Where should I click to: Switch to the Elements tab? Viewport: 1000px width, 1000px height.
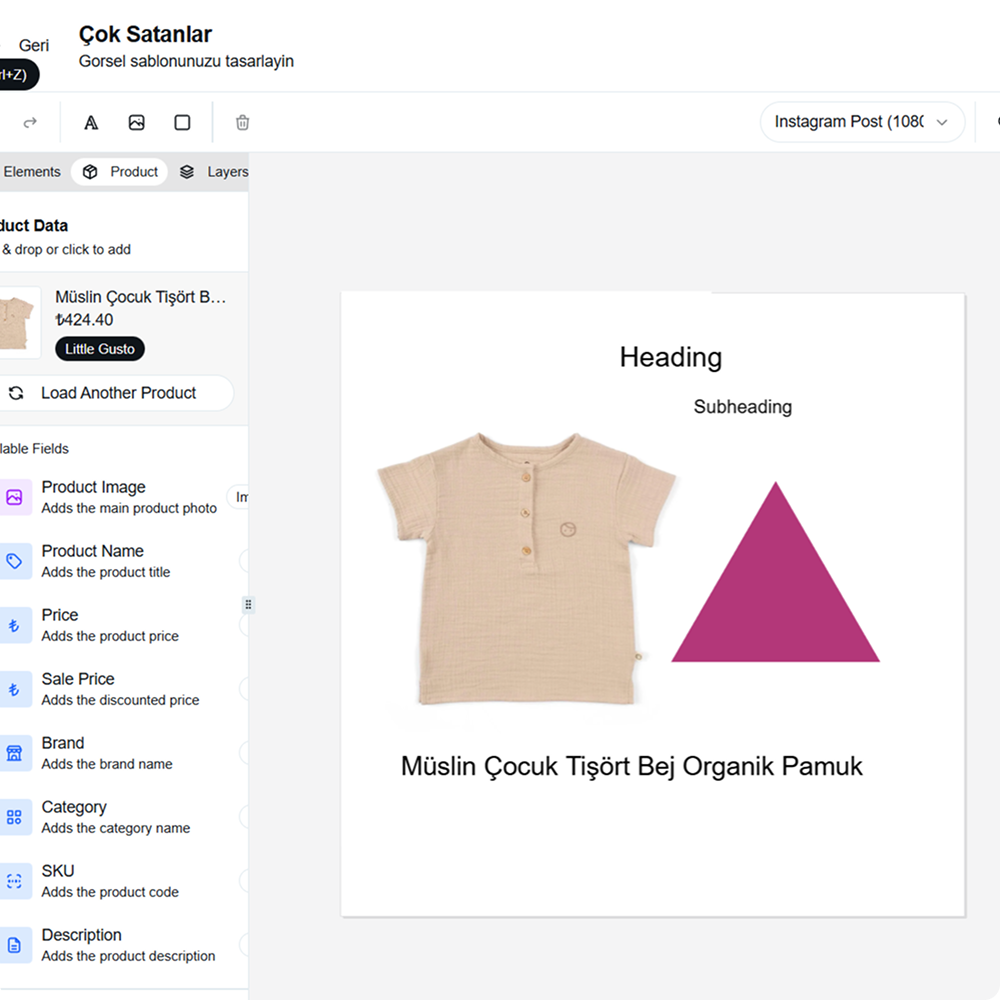(30, 172)
